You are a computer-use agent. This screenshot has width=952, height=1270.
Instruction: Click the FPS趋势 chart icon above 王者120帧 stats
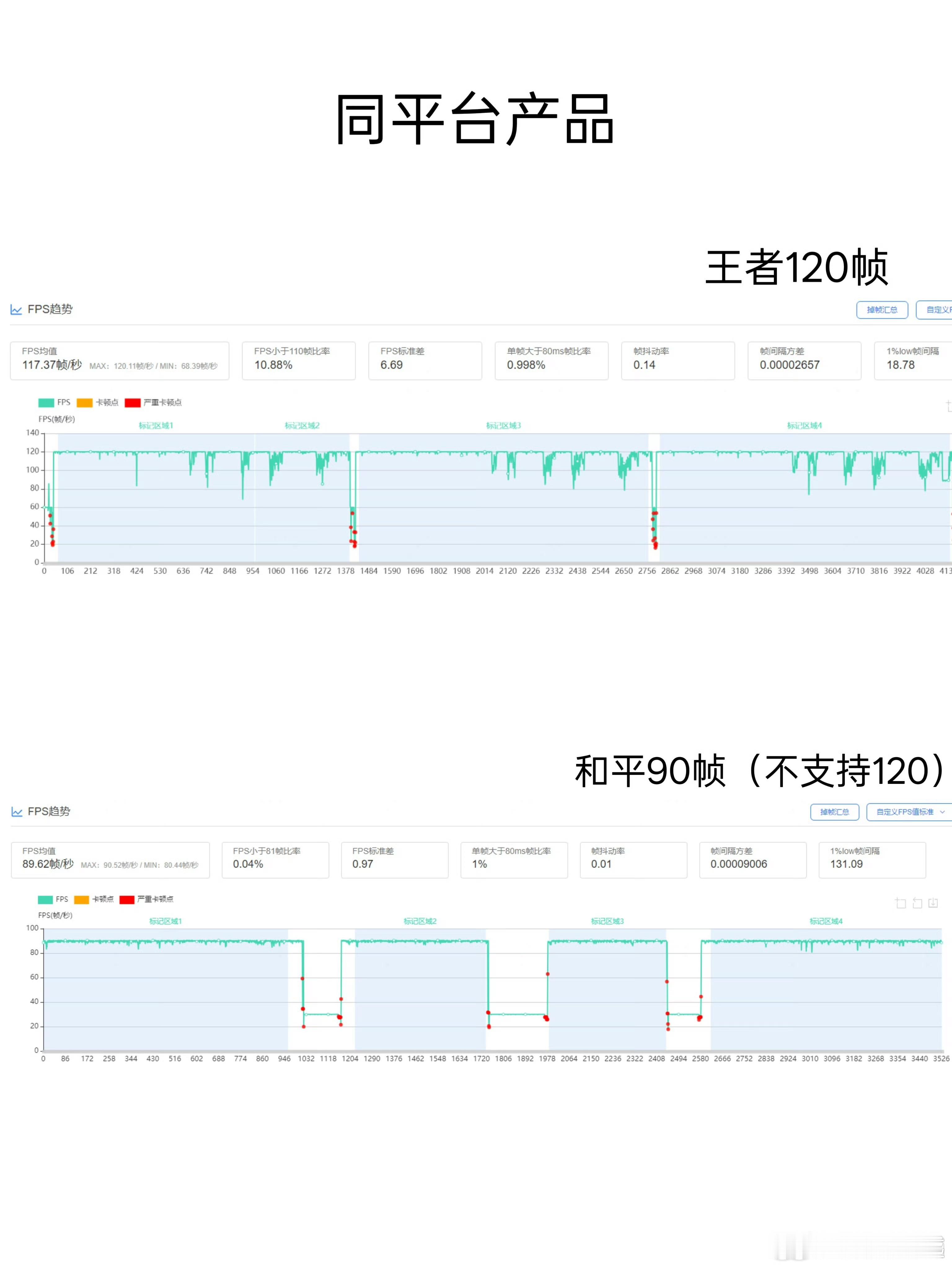16,310
